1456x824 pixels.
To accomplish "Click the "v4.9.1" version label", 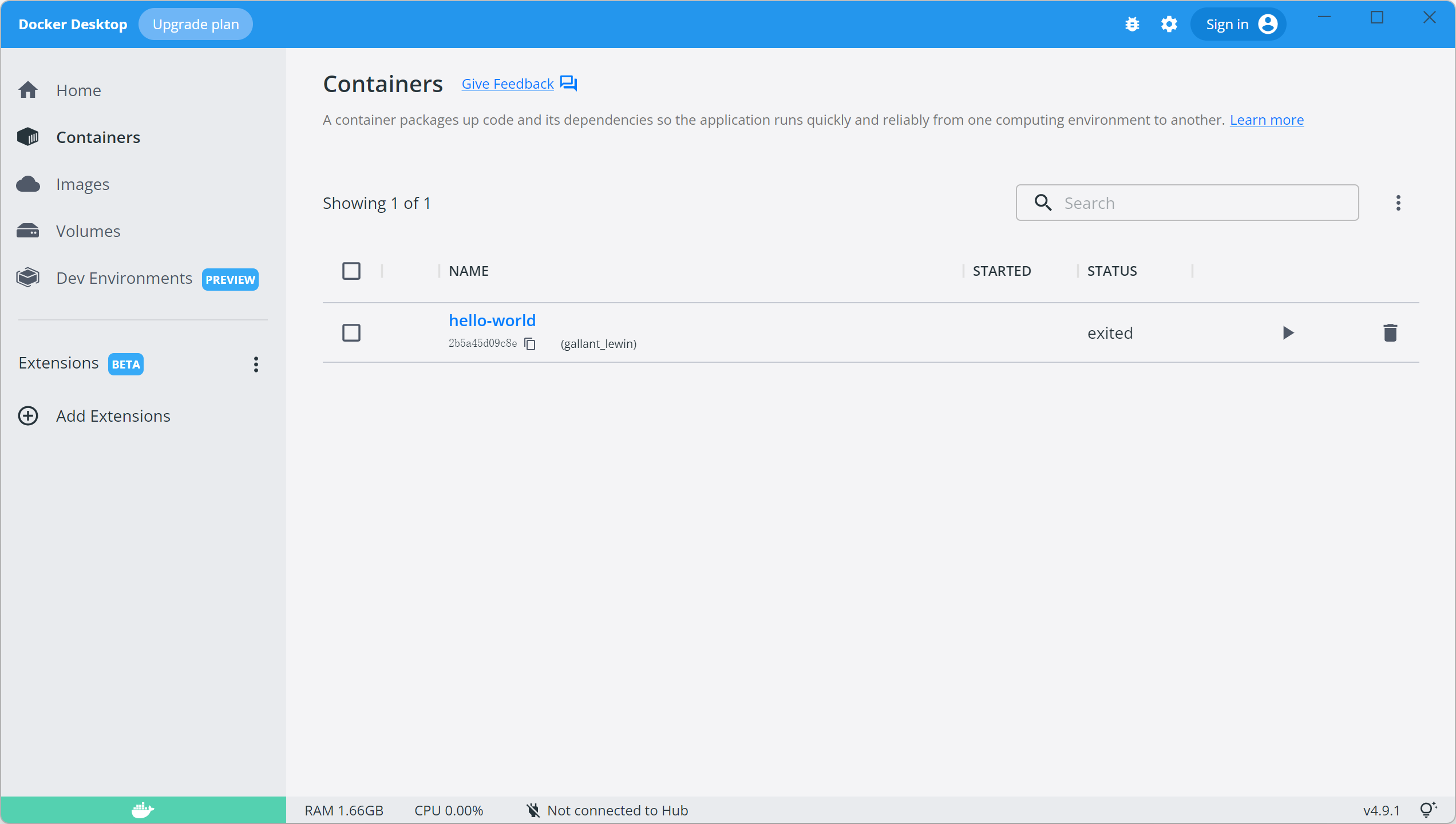I will click(x=1382, y=810).
